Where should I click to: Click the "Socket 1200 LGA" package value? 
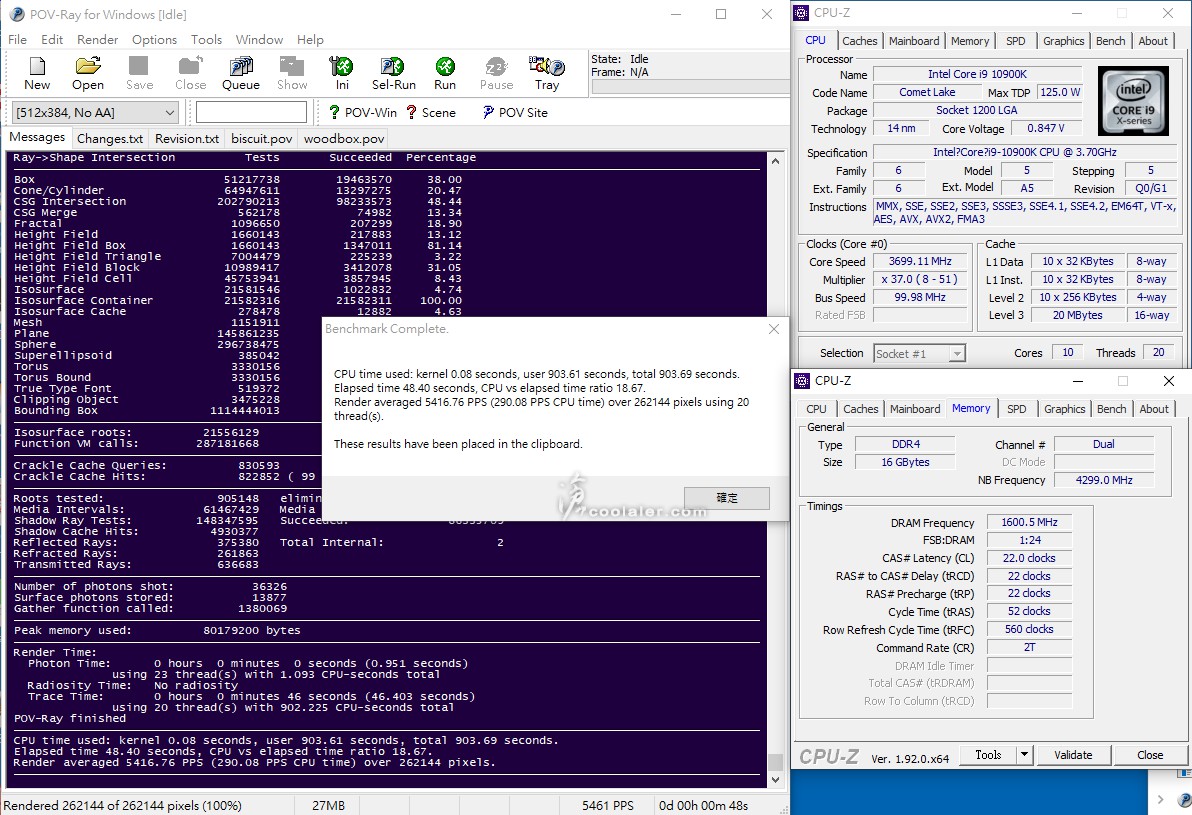(977, 111)
